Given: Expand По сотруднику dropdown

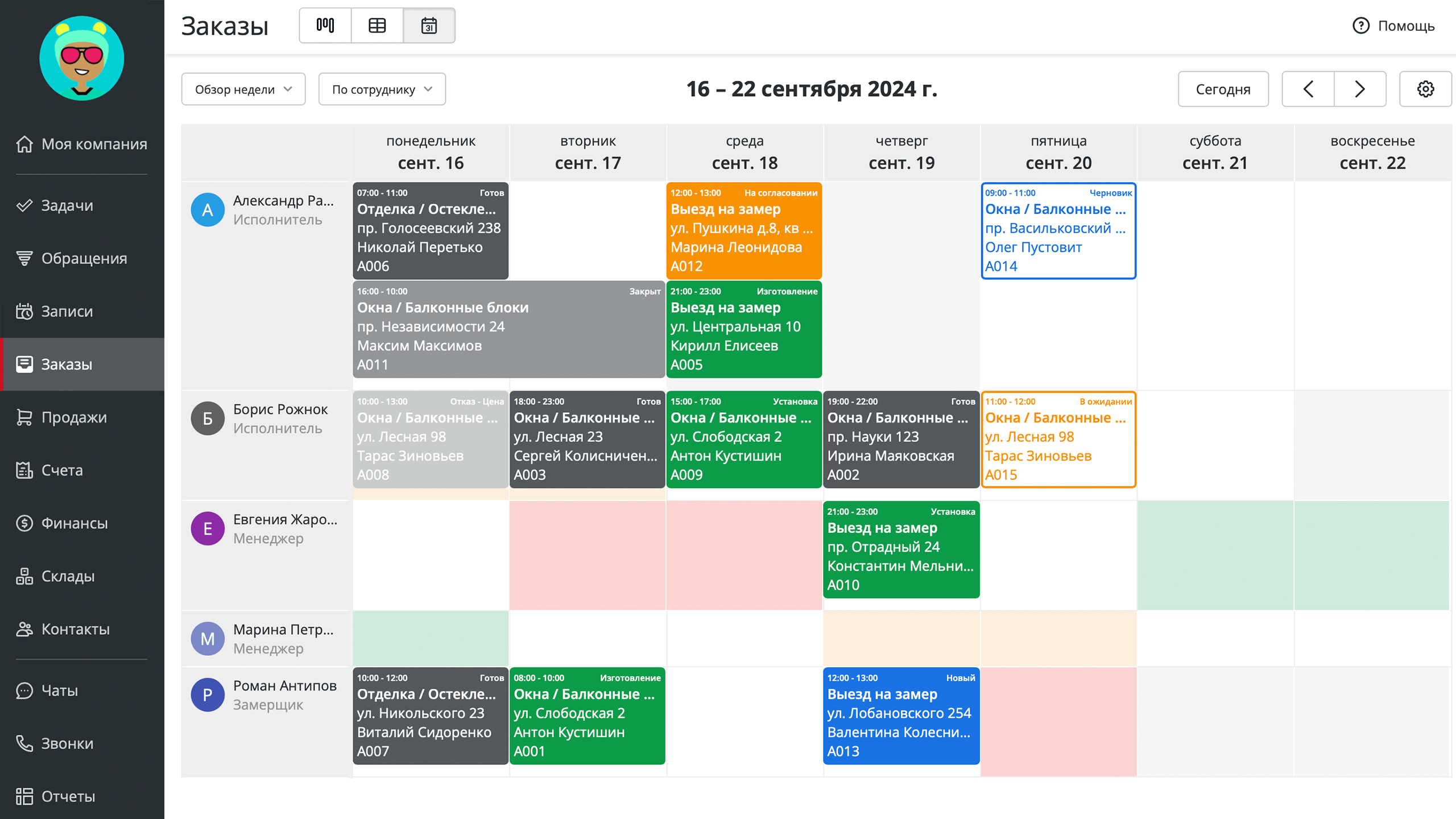Looking at the screenshot, I should tap(382, 89).
